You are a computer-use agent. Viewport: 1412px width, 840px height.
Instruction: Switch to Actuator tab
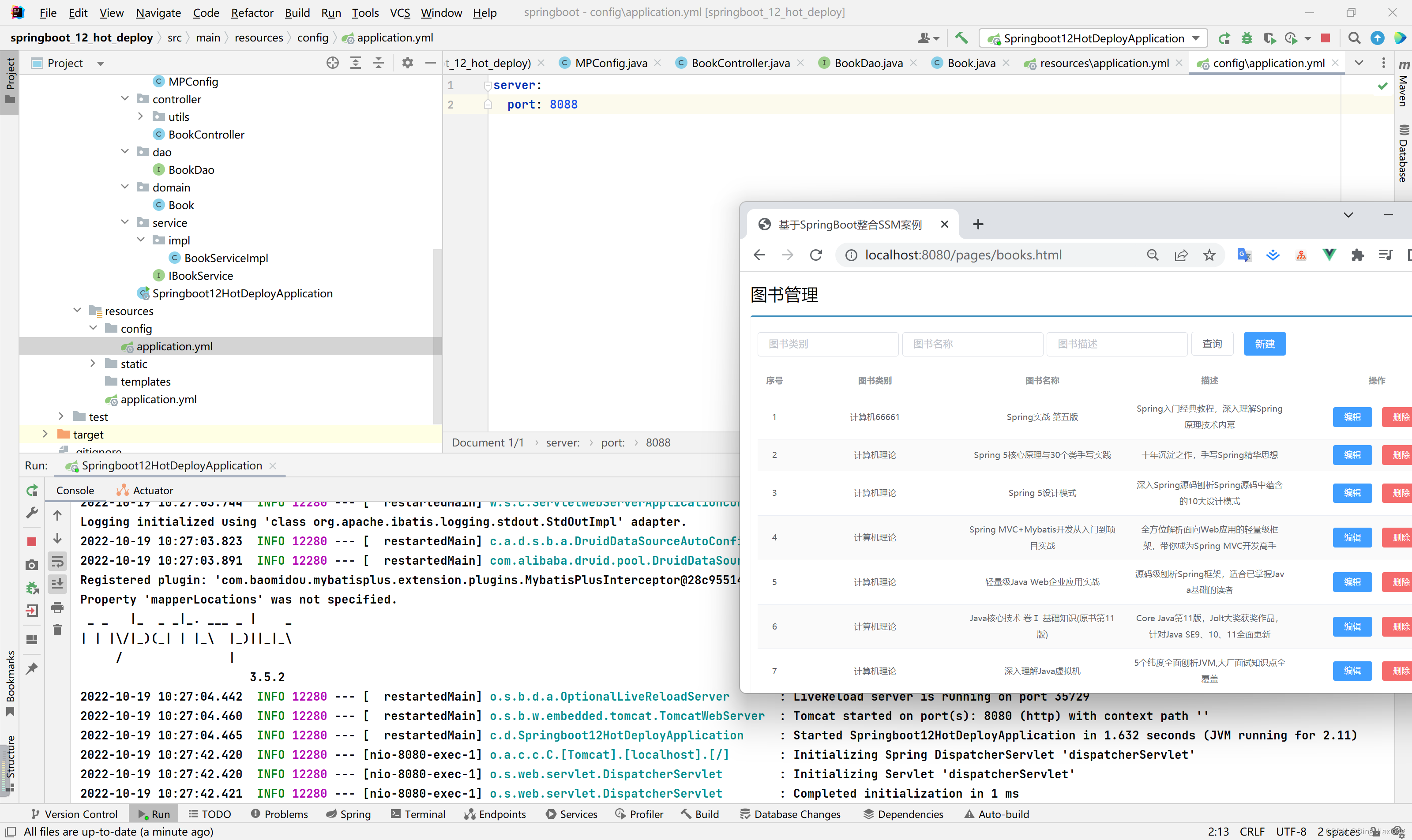pos(144,490)
